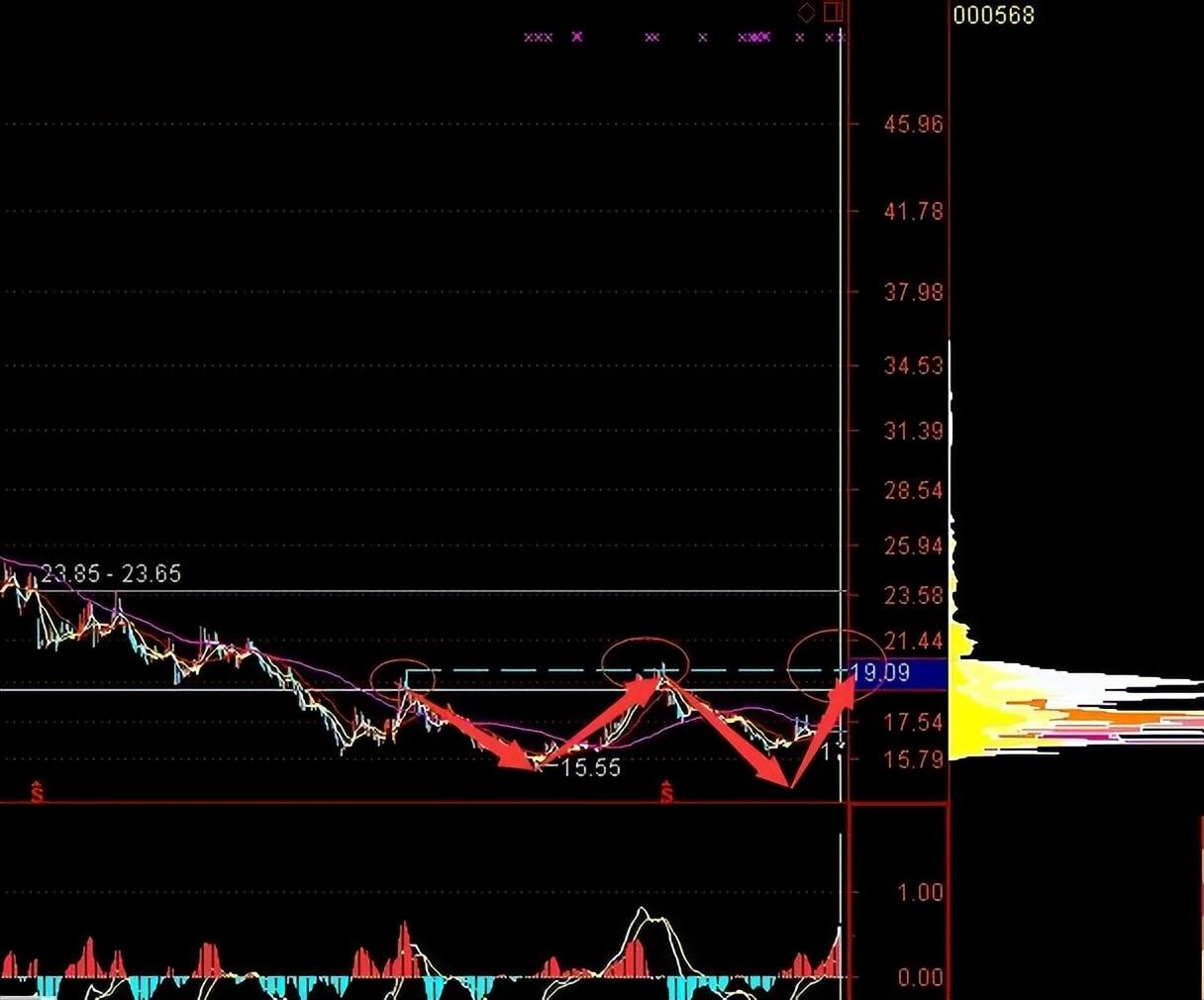
Task: Click the 15.79 price axis label
Action: [914, 759]
